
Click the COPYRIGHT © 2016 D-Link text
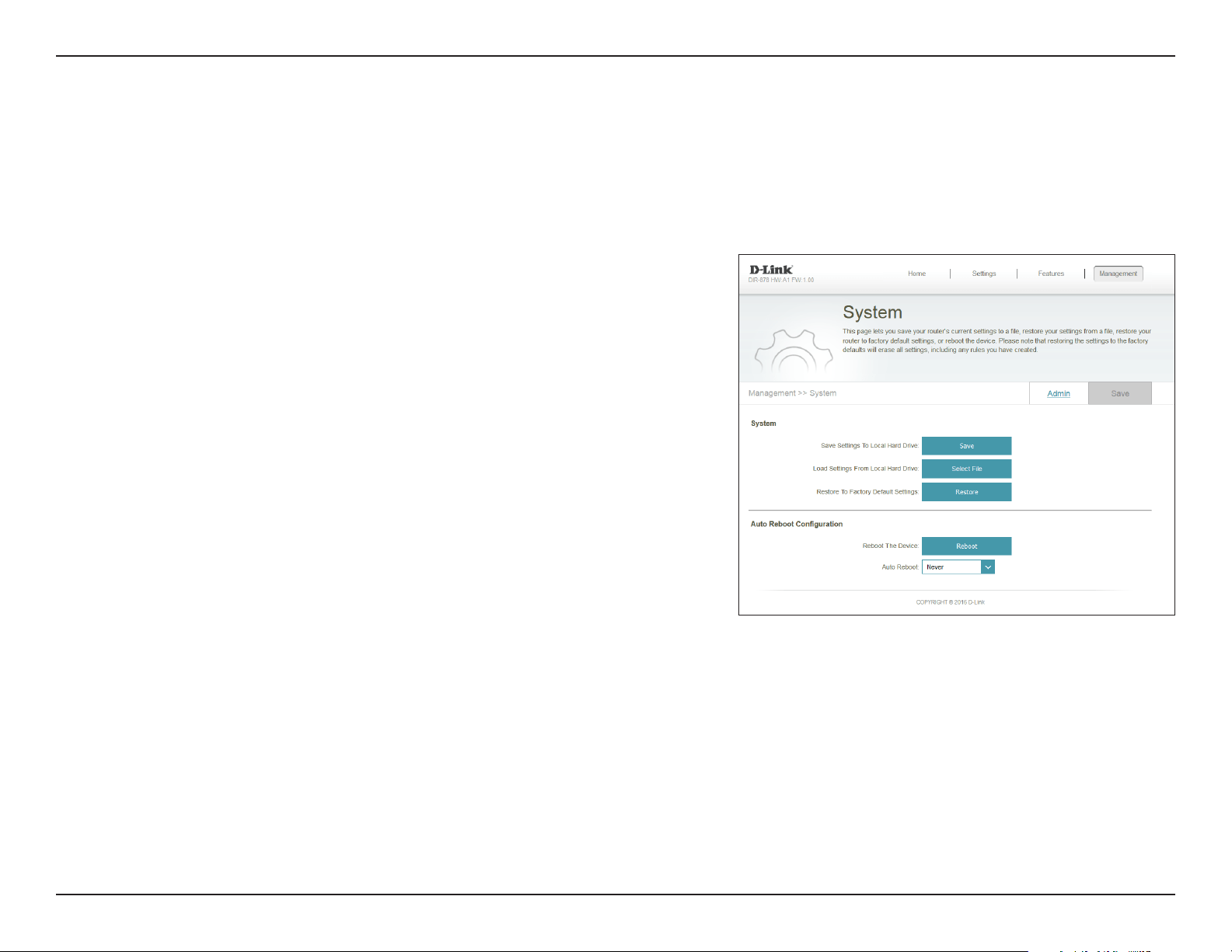(x=950, y=602)
